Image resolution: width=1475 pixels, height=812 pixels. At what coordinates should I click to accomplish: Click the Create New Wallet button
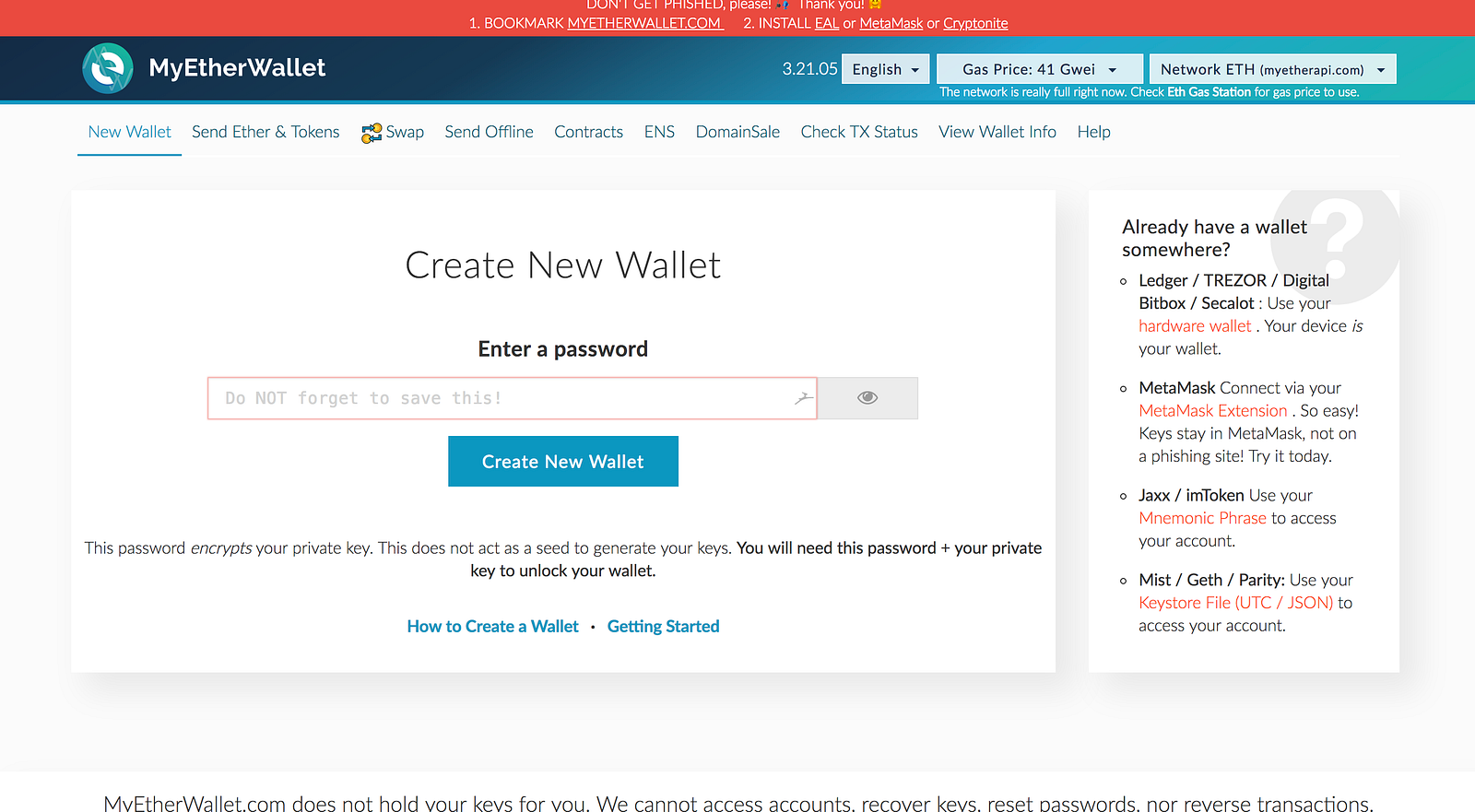tap(563, 461)
